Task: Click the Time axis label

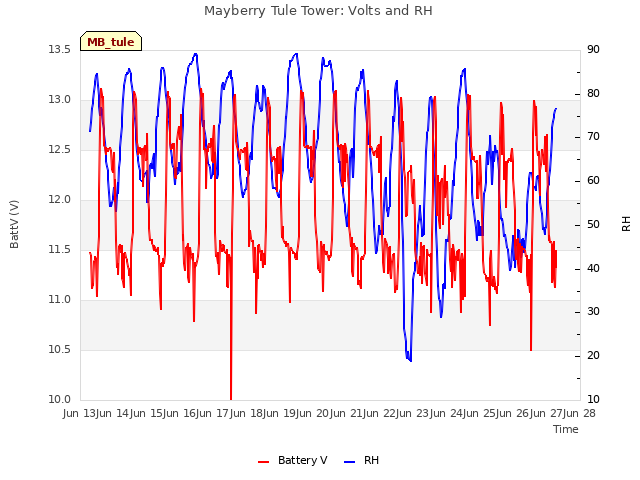Action: point(566,429)
